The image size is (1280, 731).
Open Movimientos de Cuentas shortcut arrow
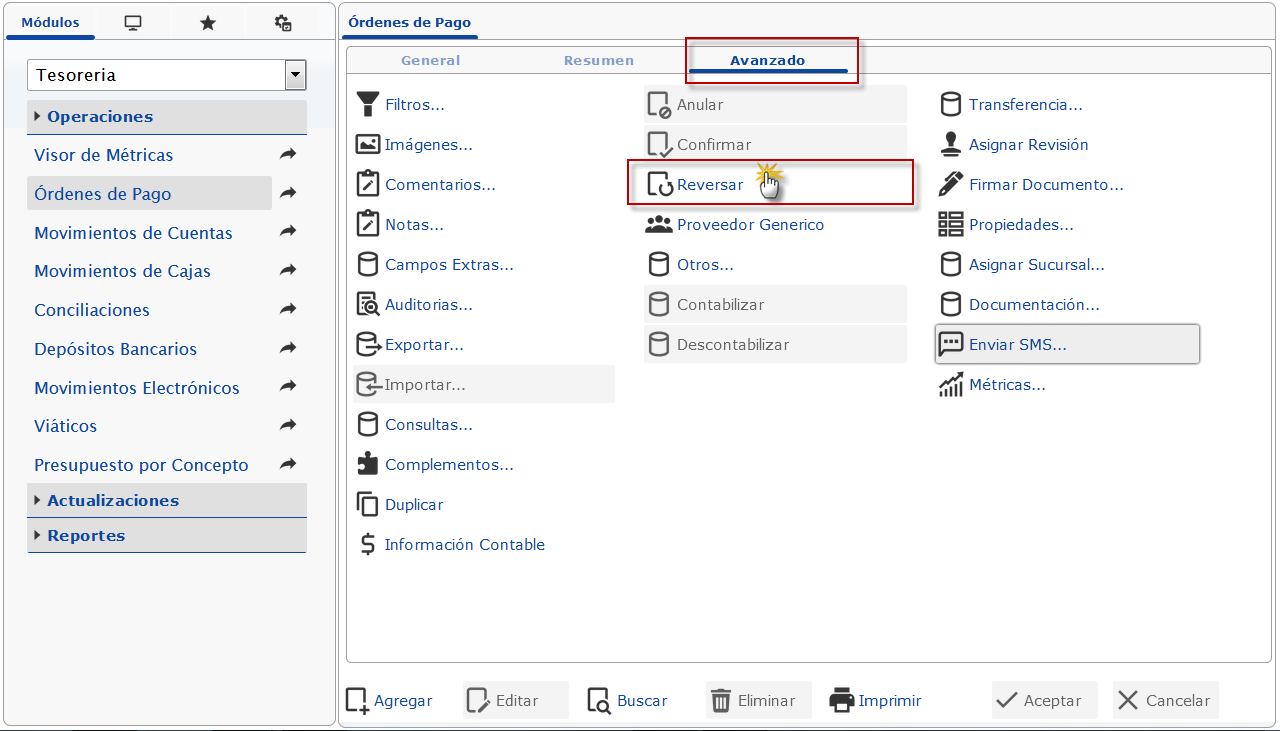[x=288, y=232]
